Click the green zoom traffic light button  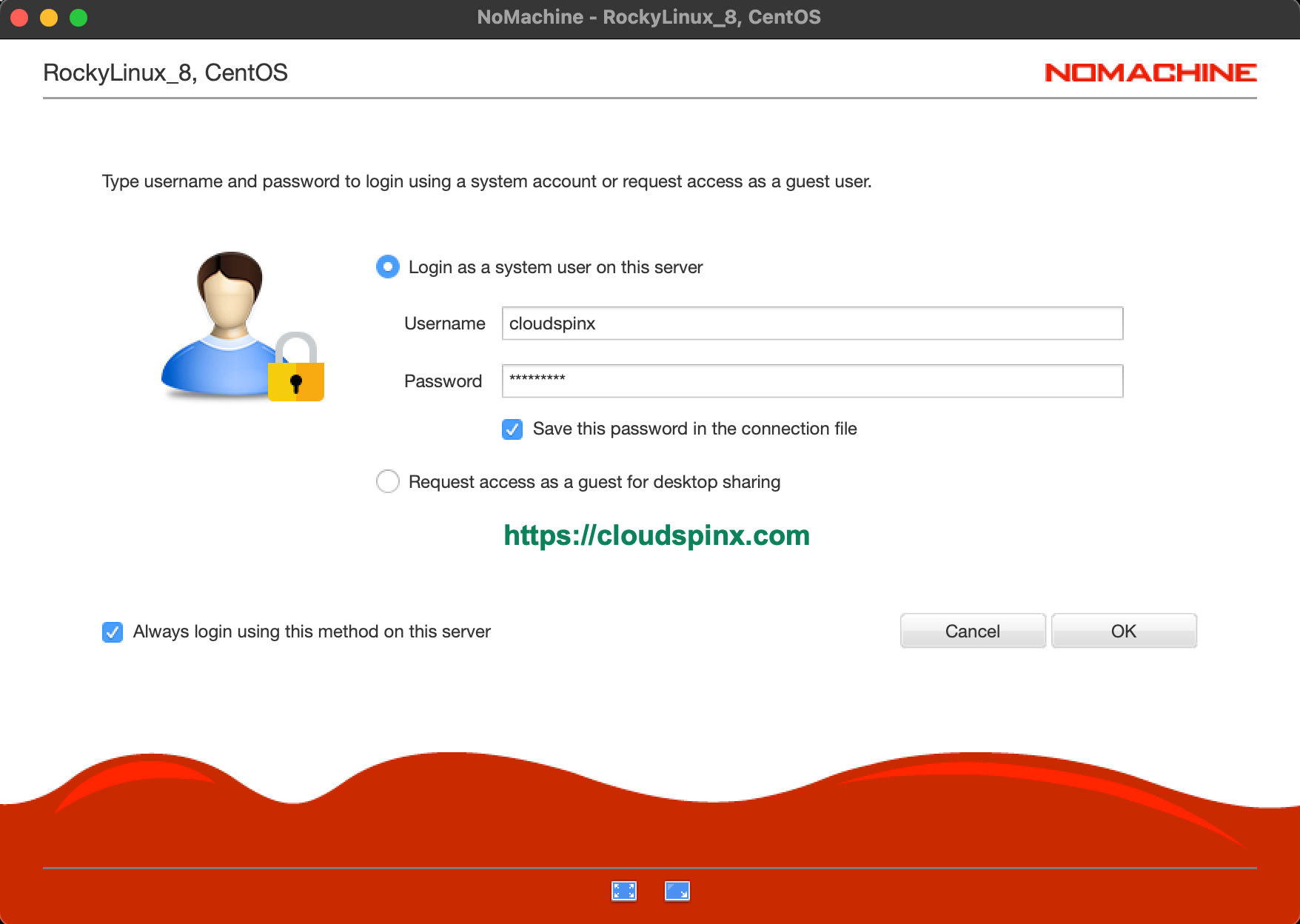tap(76, 18)
